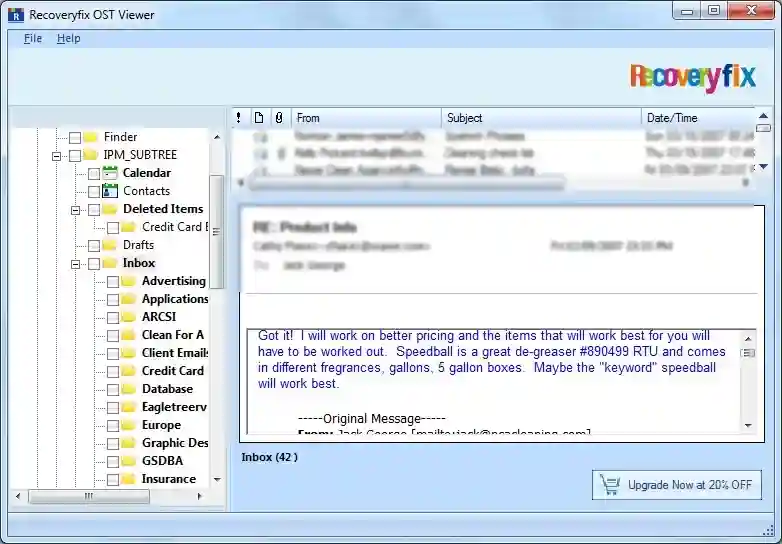This screenshot has height=544, width=782.
Task: Collapse the Deleted Items node
Action: [75, 210]
